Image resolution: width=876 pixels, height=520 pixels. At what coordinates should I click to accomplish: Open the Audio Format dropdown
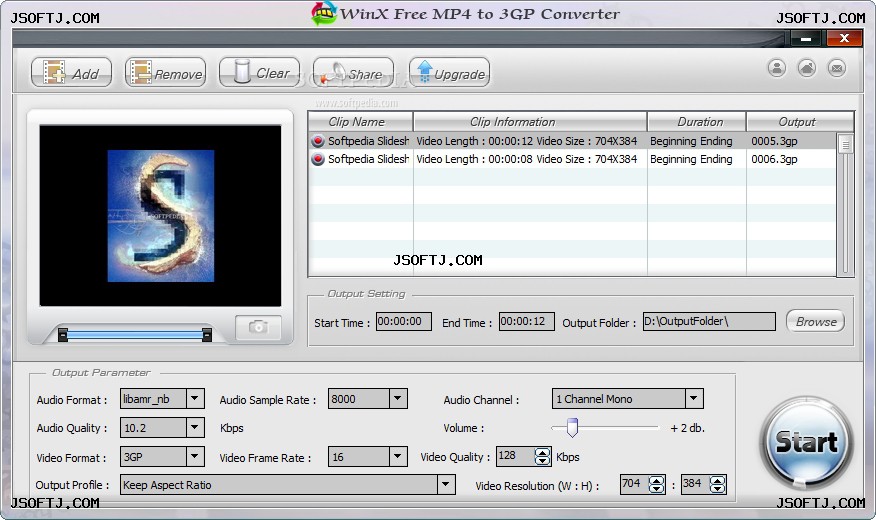[x=194, y=399]
